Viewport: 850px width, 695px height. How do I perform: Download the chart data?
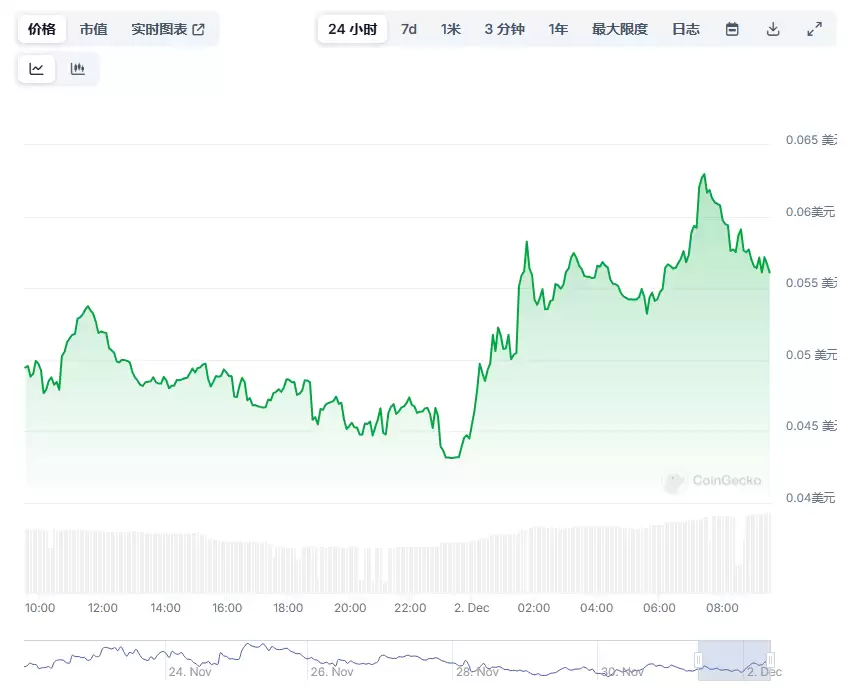click(x=772, y=29)
